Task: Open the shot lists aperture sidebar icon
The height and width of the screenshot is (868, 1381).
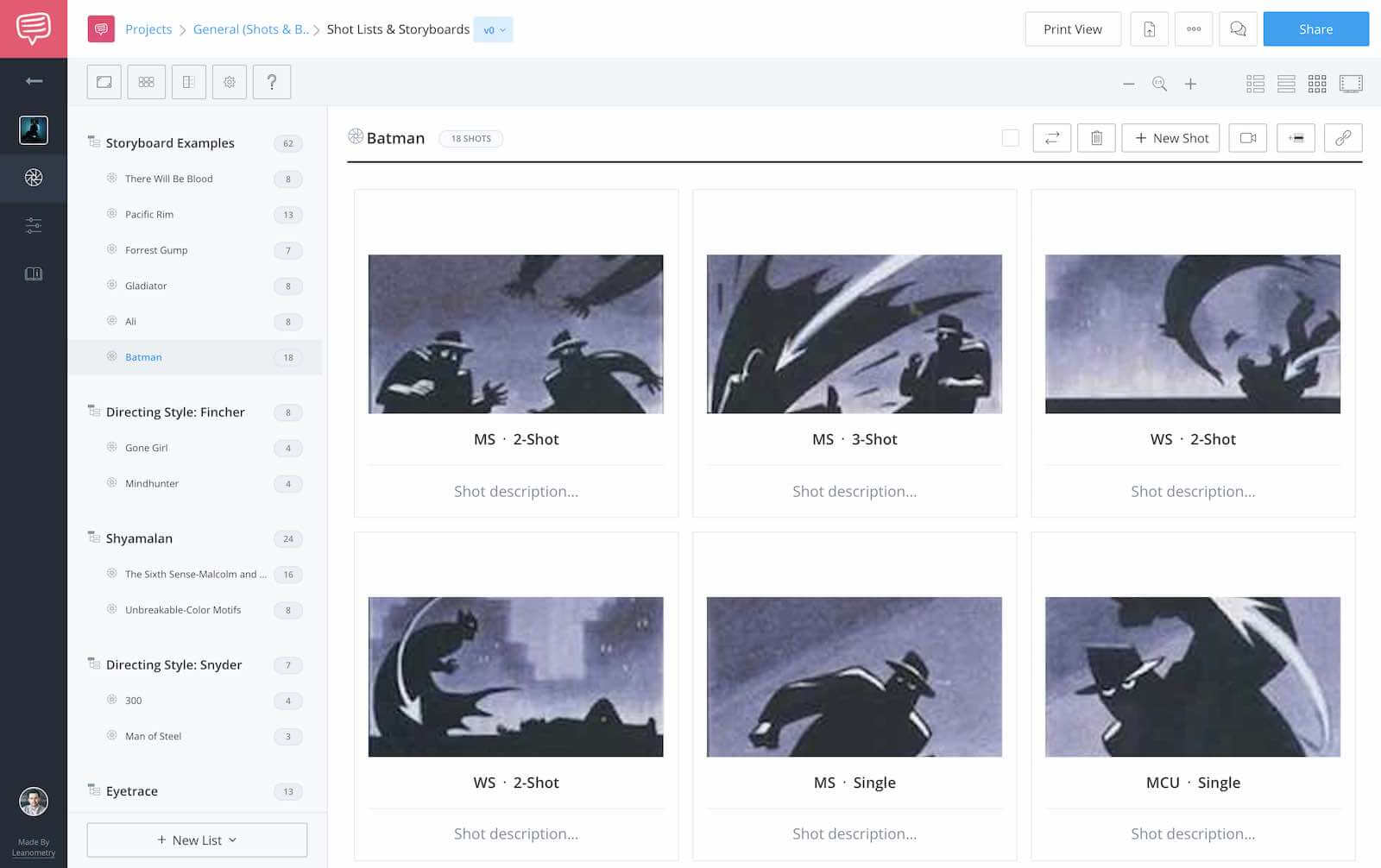Action: pos(34,178)
